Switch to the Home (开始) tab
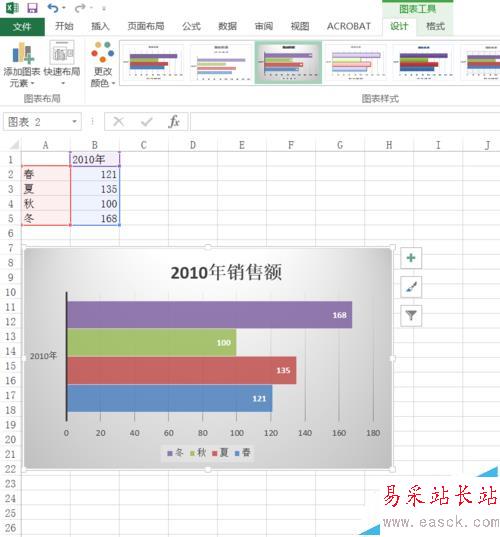500x537 pixels. [64, 26]
